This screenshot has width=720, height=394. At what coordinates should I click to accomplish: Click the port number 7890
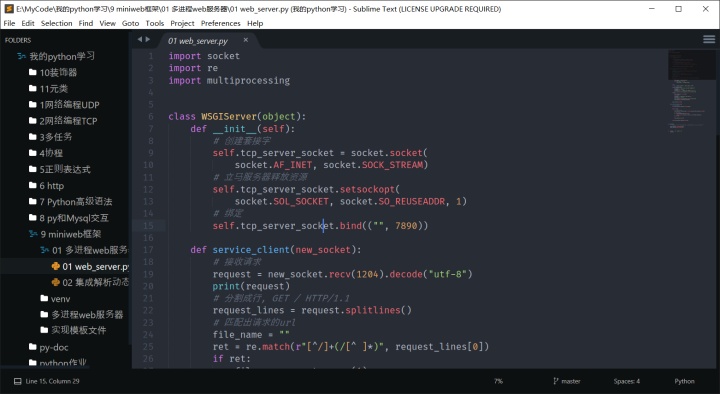coord(406,225)
